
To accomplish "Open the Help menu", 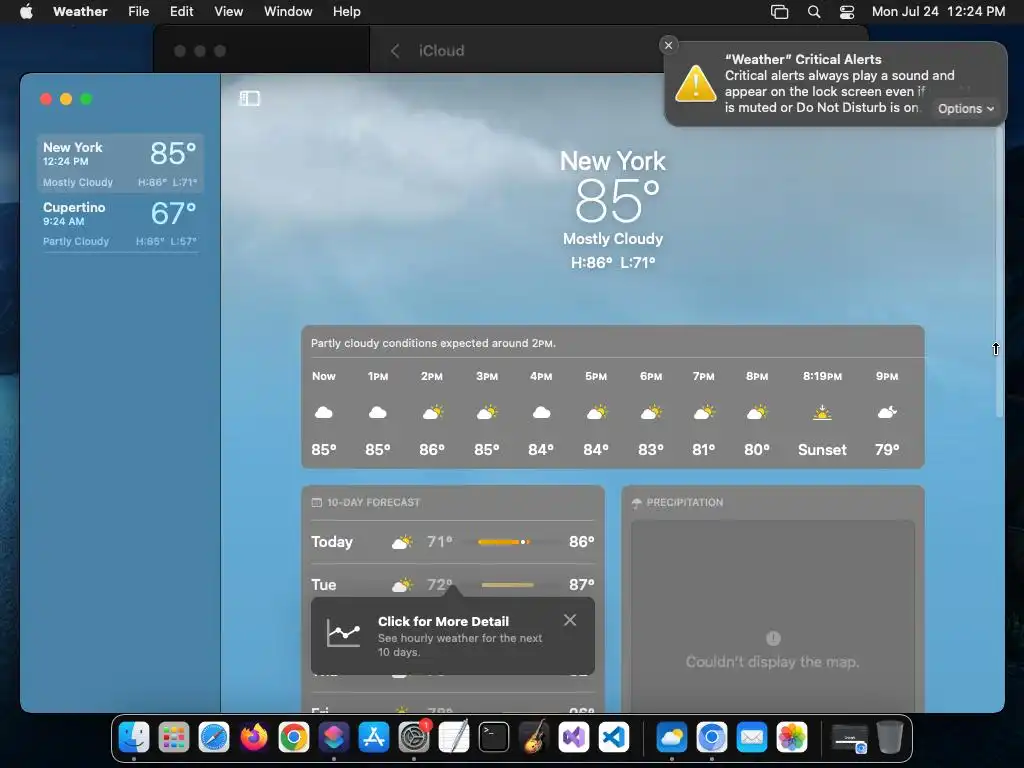I will (346, 11).
